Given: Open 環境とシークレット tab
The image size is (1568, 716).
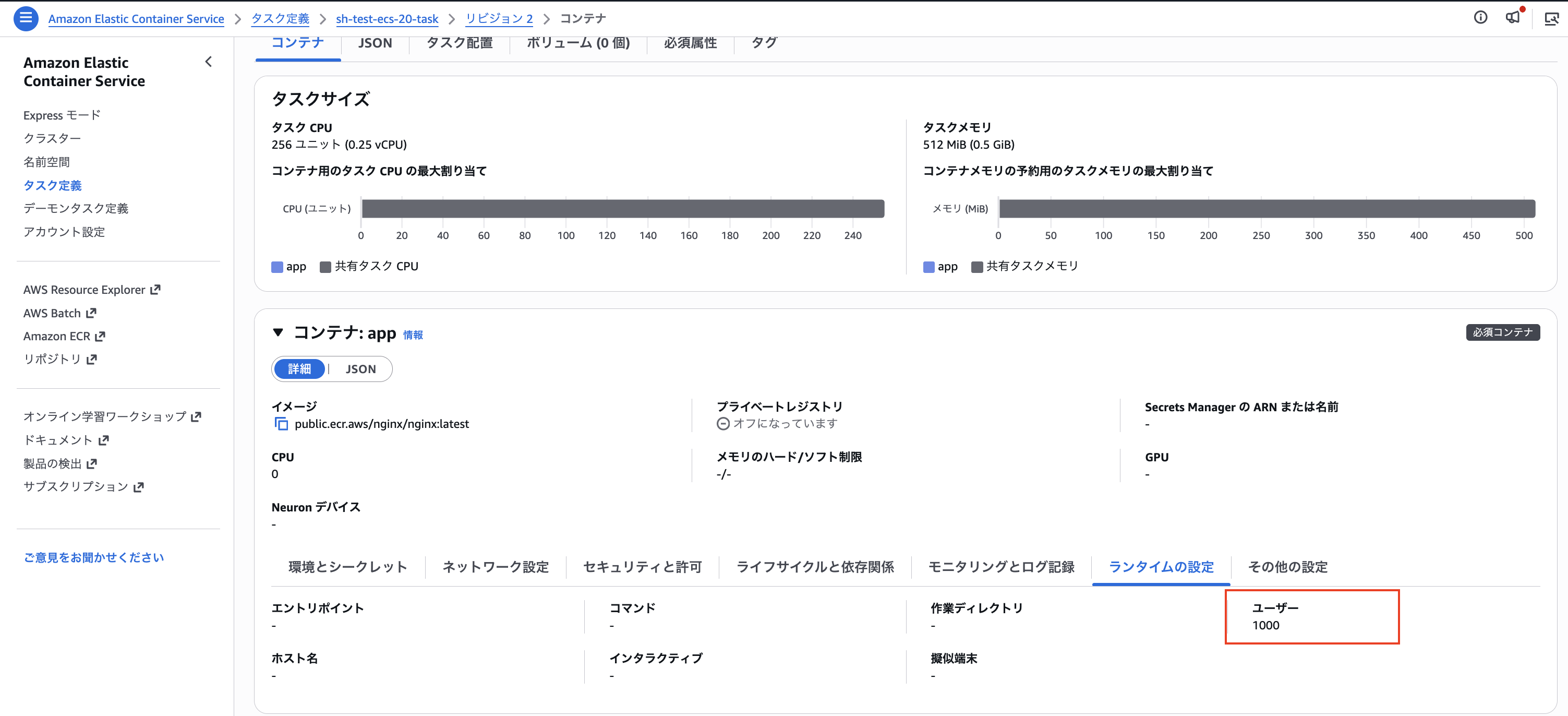Looking at the screenshot, I should pos(347,567).
